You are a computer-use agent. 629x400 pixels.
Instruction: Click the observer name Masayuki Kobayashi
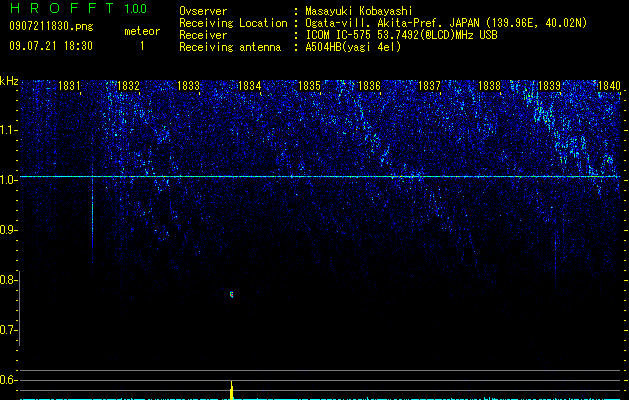pyautogui.click(x=359, y=11)
